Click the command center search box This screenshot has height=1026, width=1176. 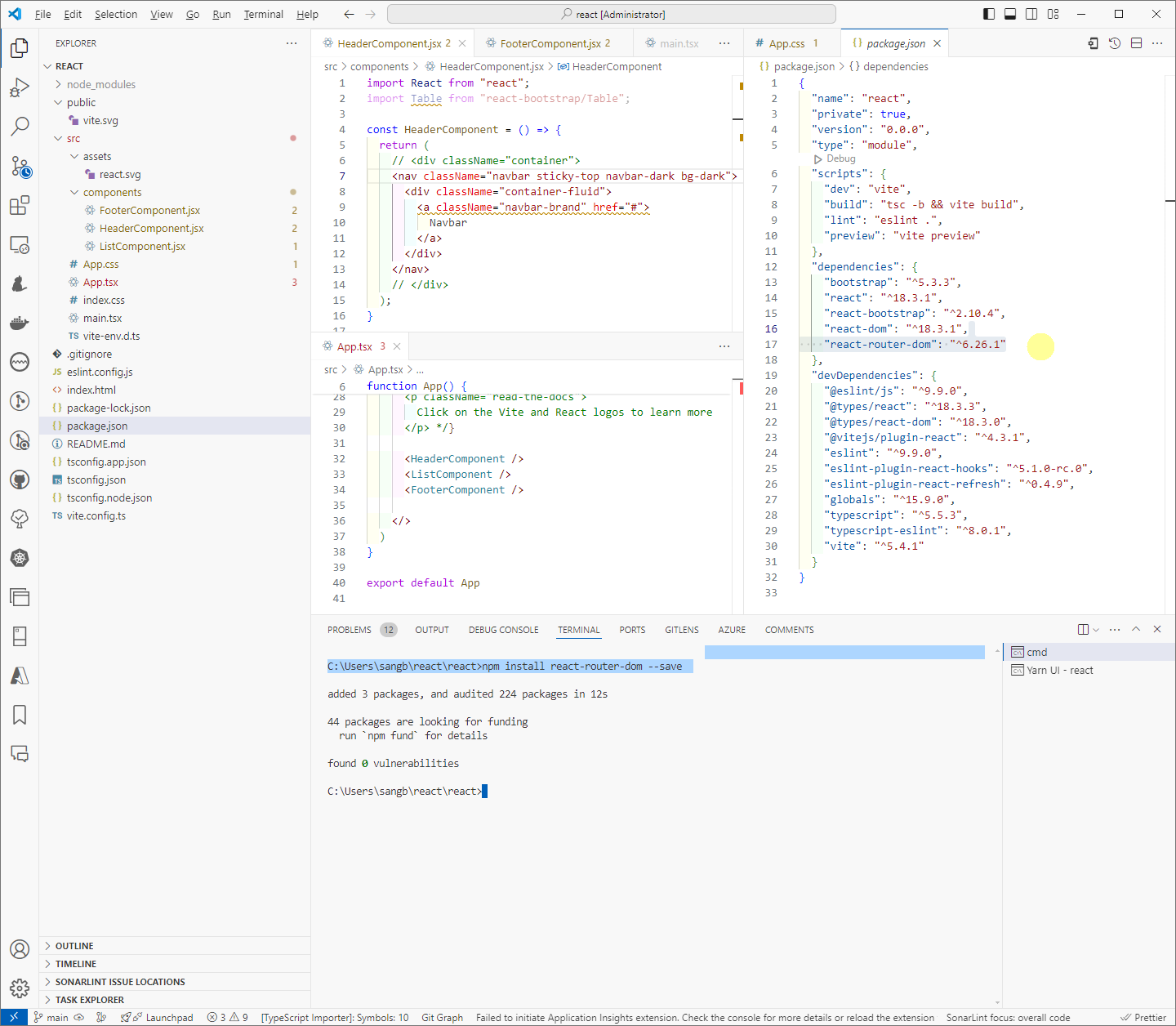point(611,14)
